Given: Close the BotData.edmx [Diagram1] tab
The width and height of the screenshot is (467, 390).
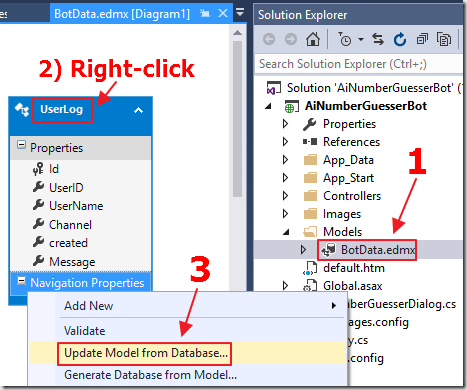Looking at the screenshot, I should [223, 13].
